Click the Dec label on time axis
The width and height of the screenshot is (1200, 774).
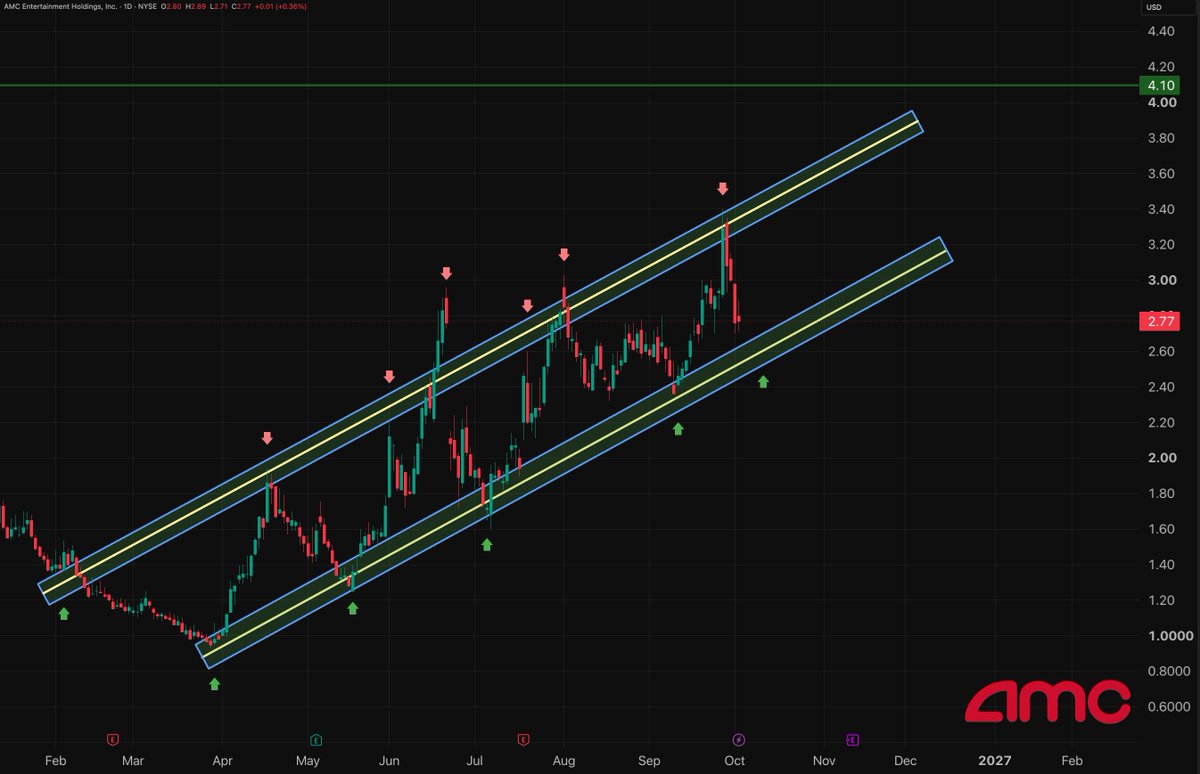tap(905, 762)
